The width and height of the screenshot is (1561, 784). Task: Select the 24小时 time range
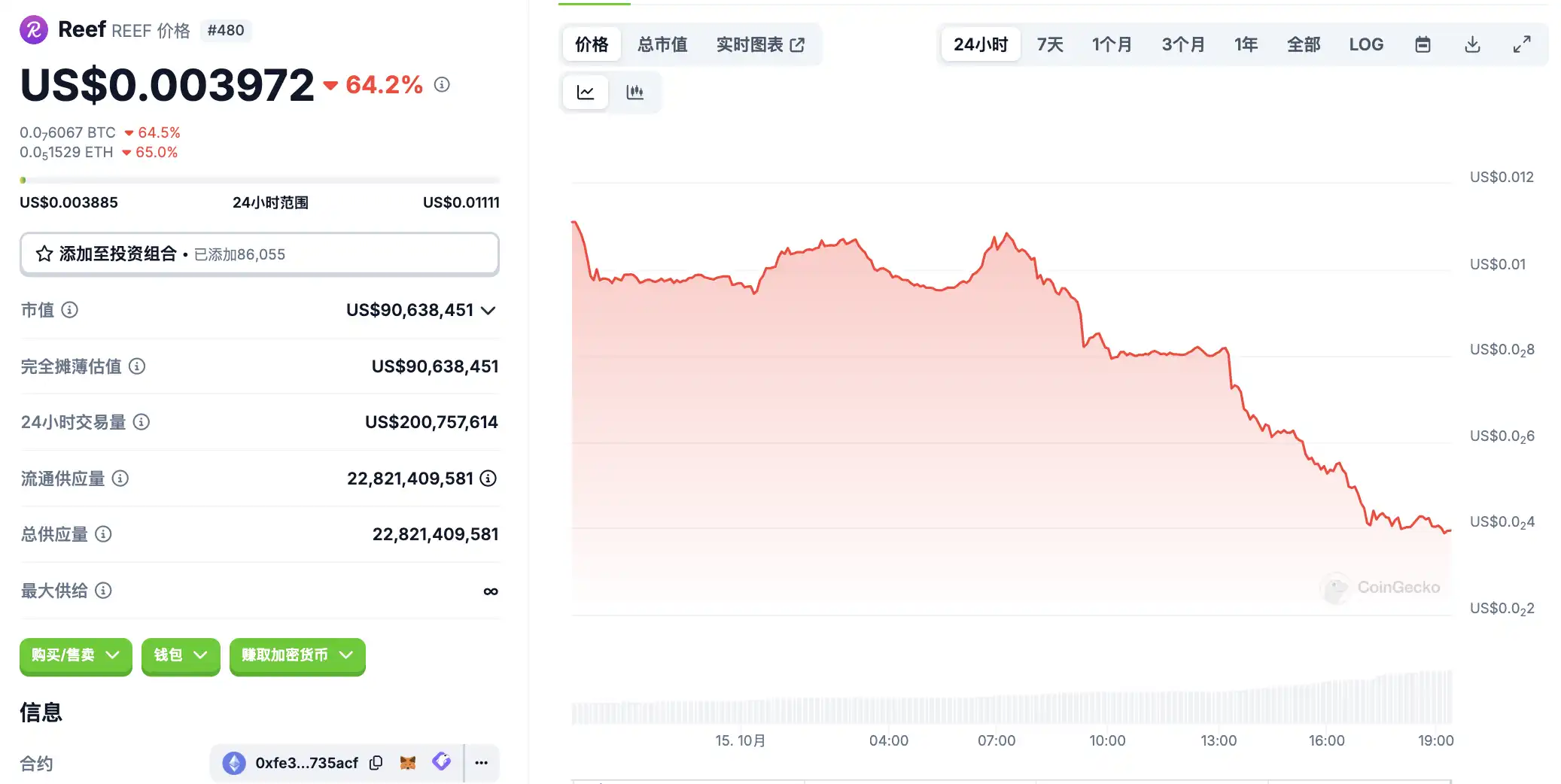980,45
